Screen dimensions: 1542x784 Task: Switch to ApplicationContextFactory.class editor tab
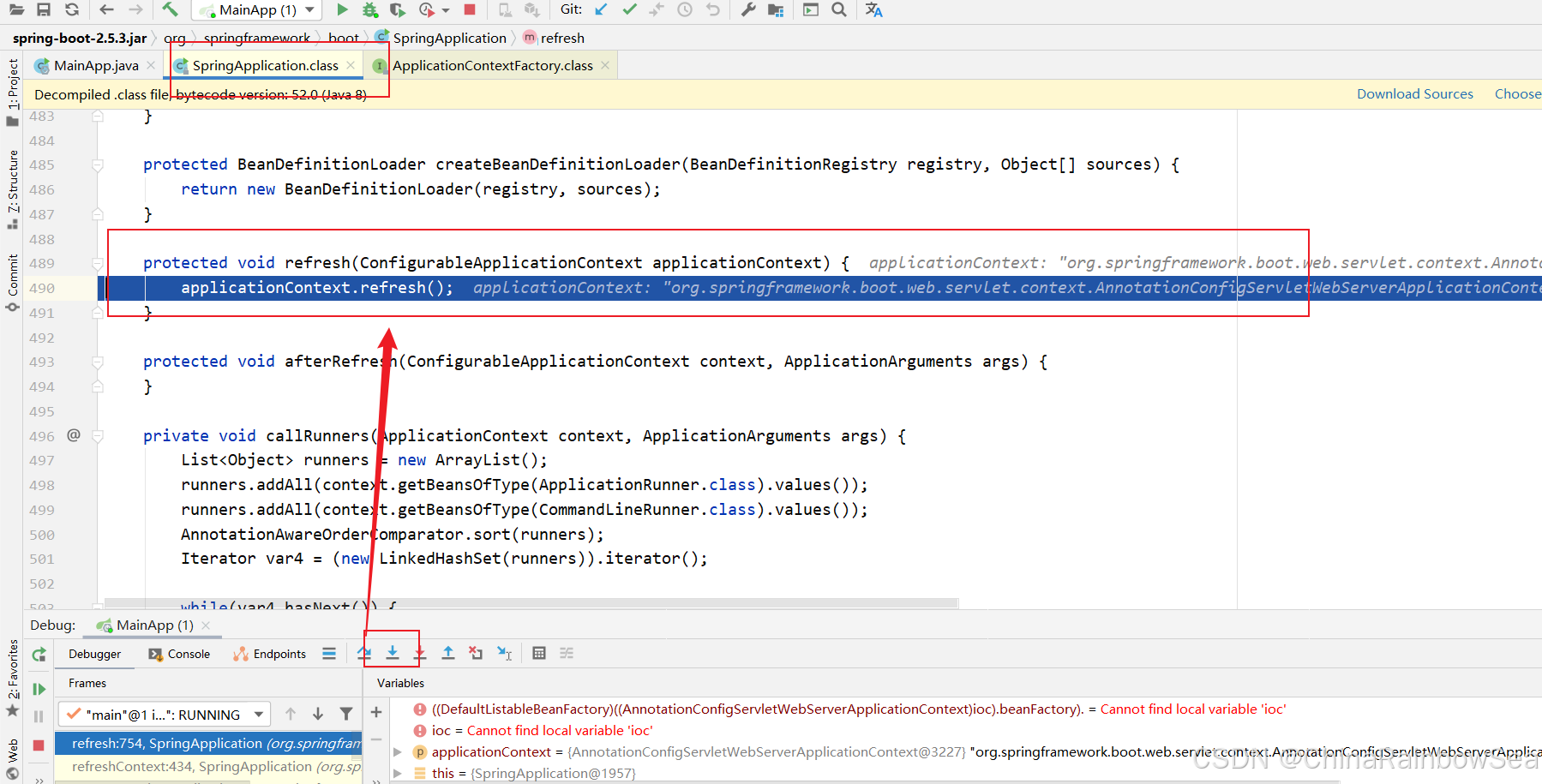492,66
